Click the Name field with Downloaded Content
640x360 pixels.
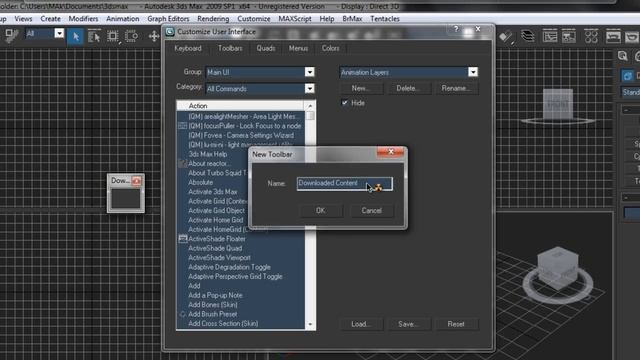click(x=344, y=183)
